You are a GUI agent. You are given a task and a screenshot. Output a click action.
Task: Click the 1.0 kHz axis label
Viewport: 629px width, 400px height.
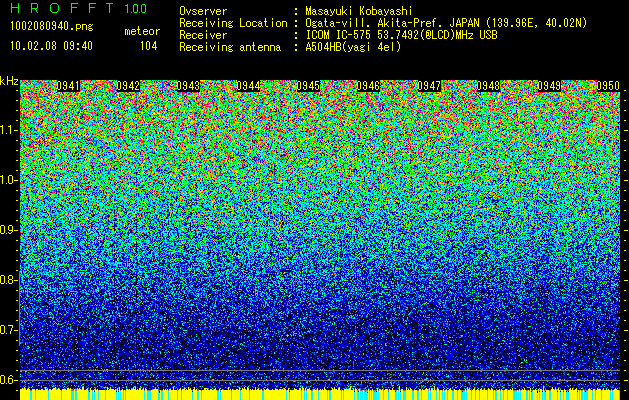pos(8,180)
